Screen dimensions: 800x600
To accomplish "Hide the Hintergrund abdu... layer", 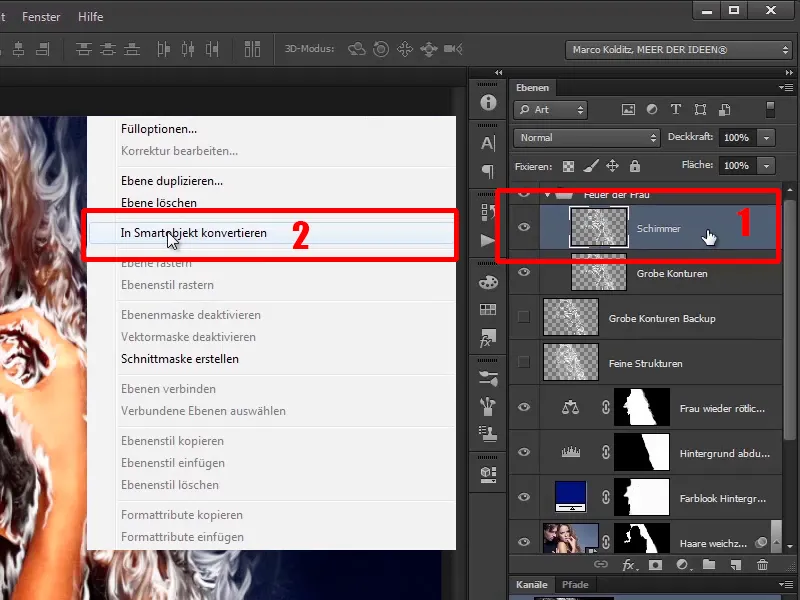I will pyautogui.click(x=524, y=452).
